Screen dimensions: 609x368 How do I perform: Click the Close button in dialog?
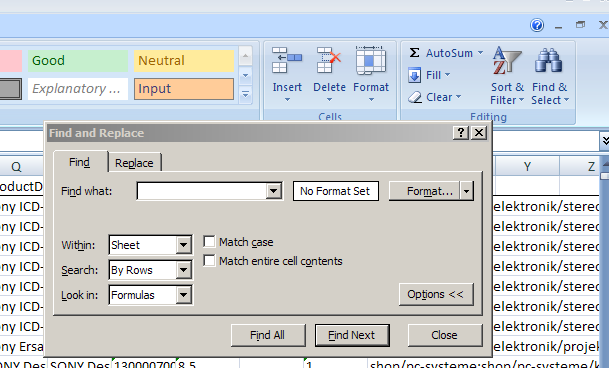445,335
